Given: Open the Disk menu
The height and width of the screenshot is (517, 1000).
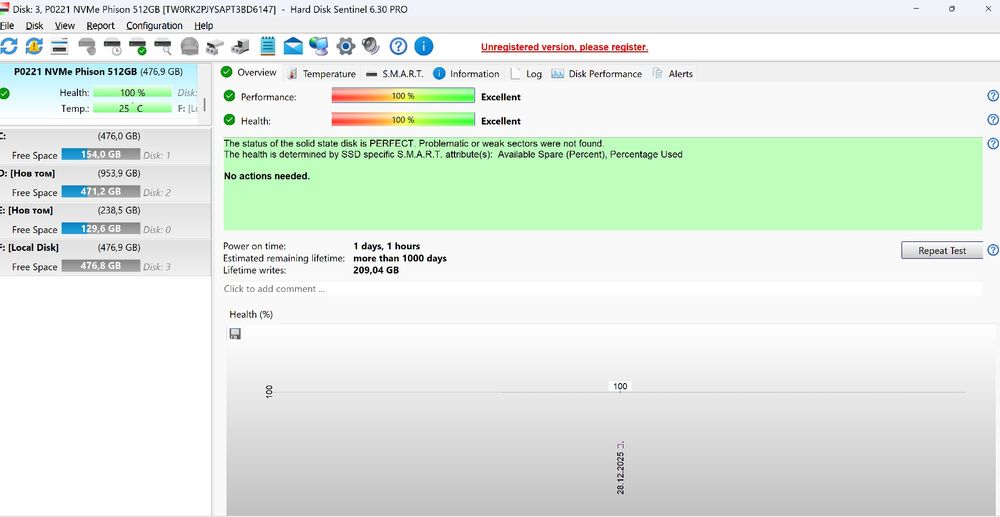Looking at the screenshot, I should (34, 25).
